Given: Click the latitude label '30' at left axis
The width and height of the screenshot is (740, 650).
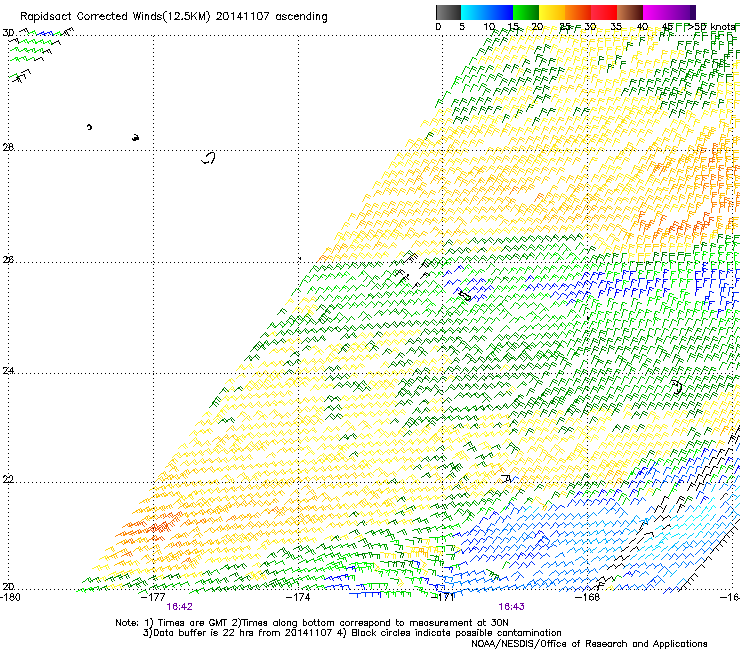Looking at the screenshot, I should (8, 33).
